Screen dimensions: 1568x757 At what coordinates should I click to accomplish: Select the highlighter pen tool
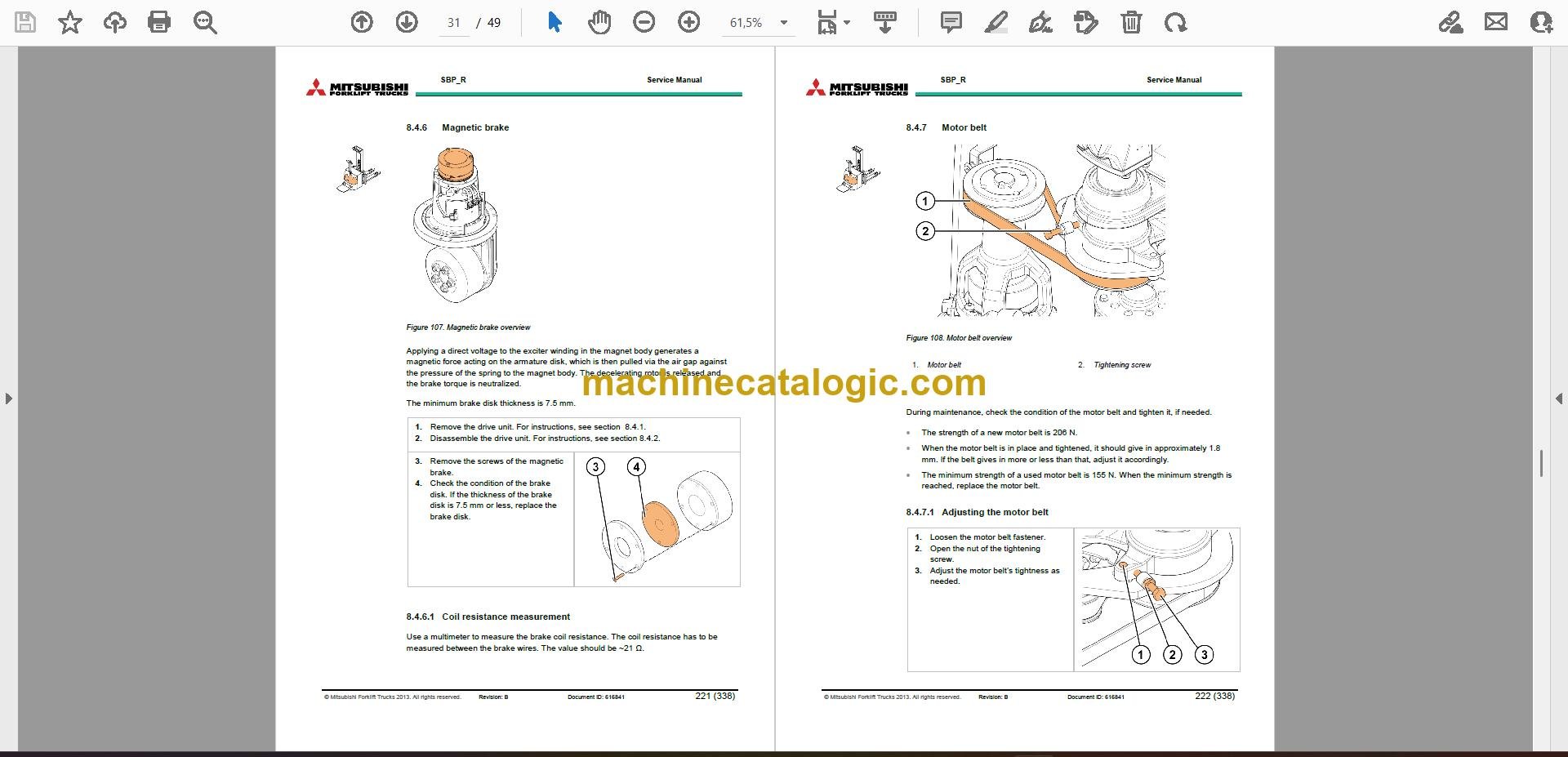(x=996, y=22)
